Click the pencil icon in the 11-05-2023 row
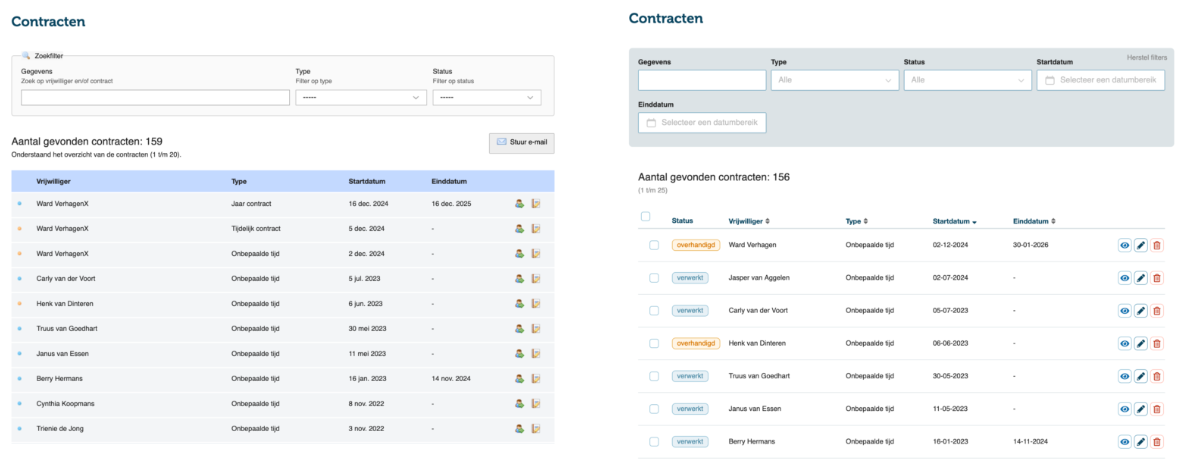 tap(1141, 409)
